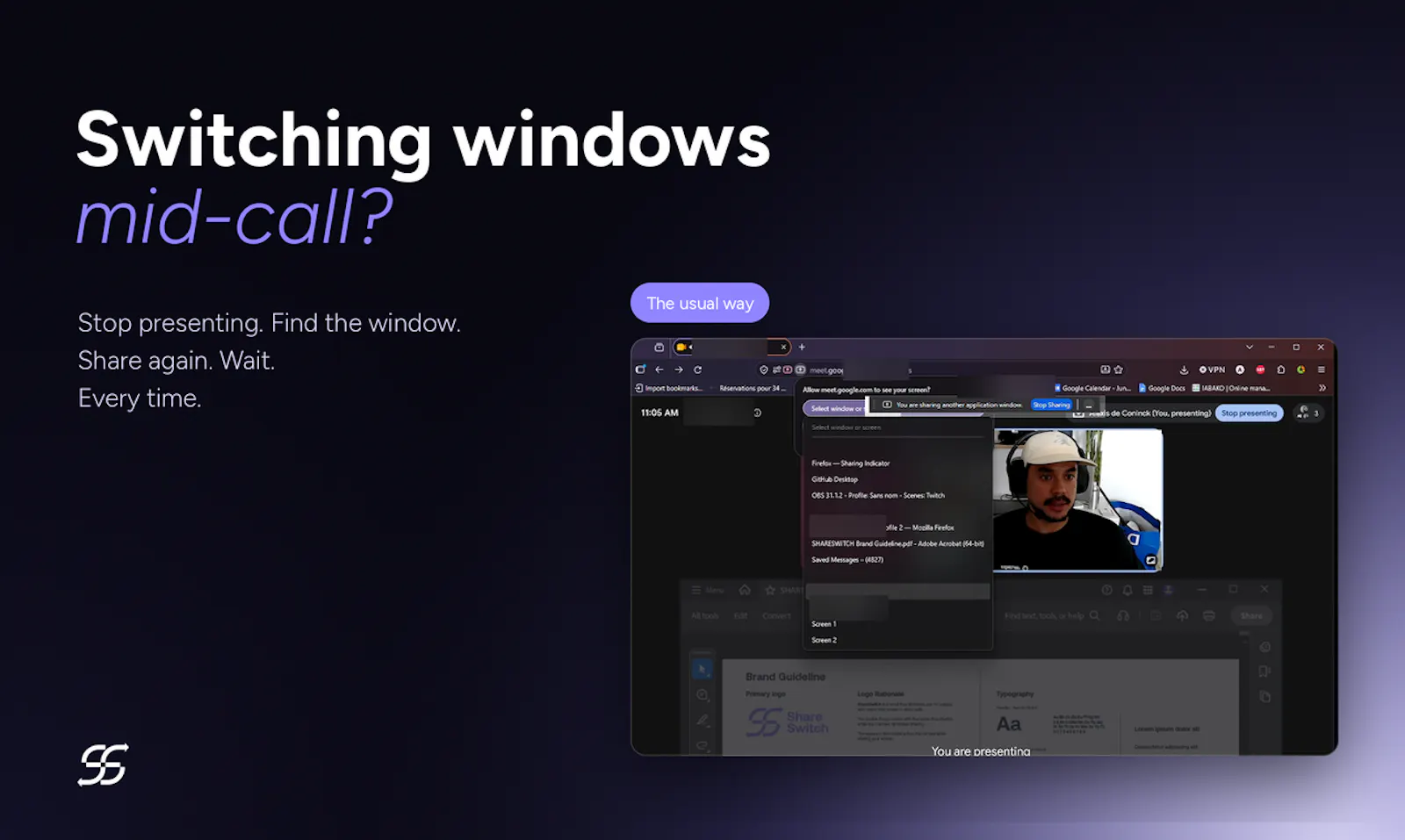Click the Acrobat cloud upload icon
Viewport: 1405px width, 840px height.
pos(1182,615)
